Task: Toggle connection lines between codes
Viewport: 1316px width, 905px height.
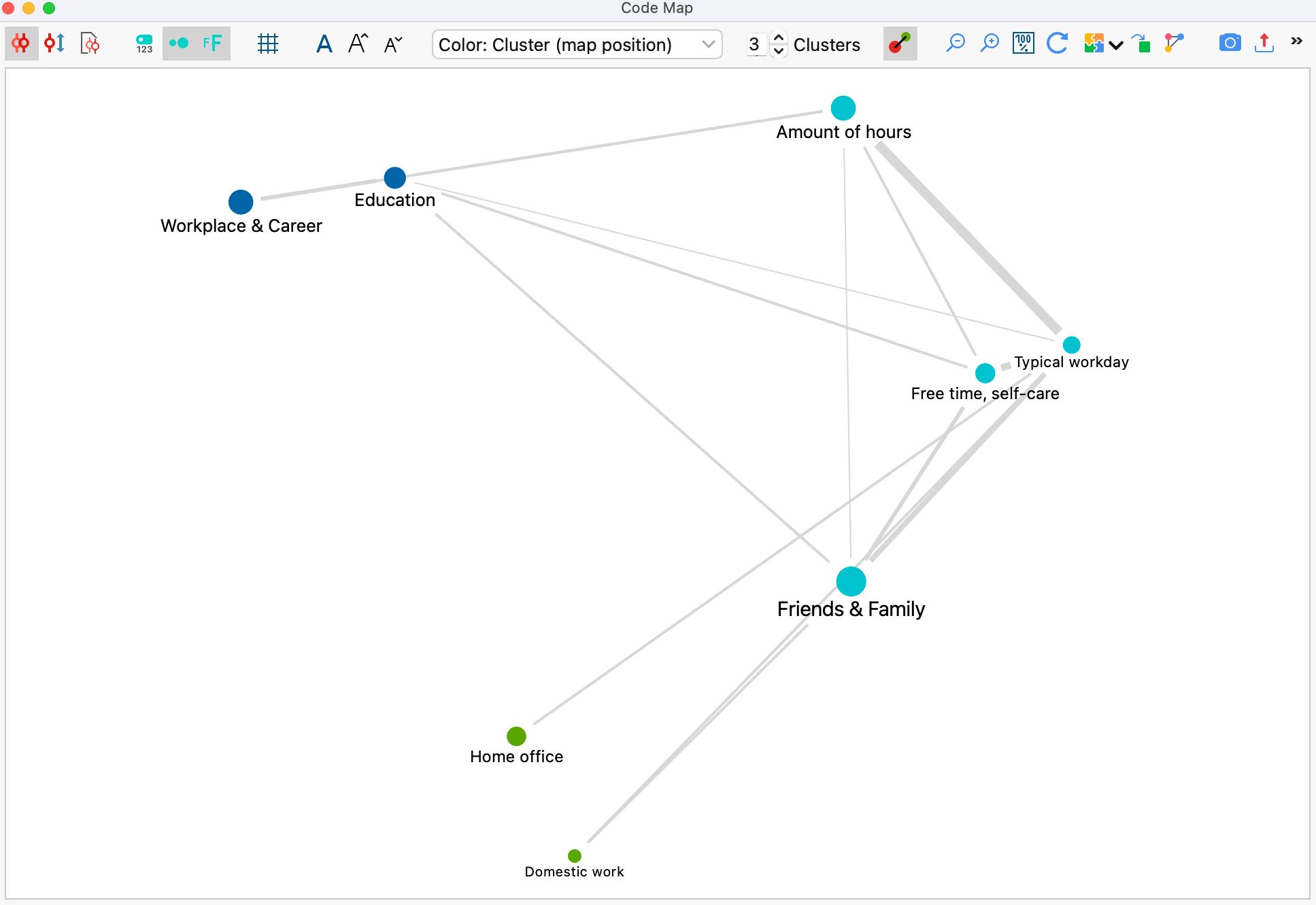Action: coord(900,44)
